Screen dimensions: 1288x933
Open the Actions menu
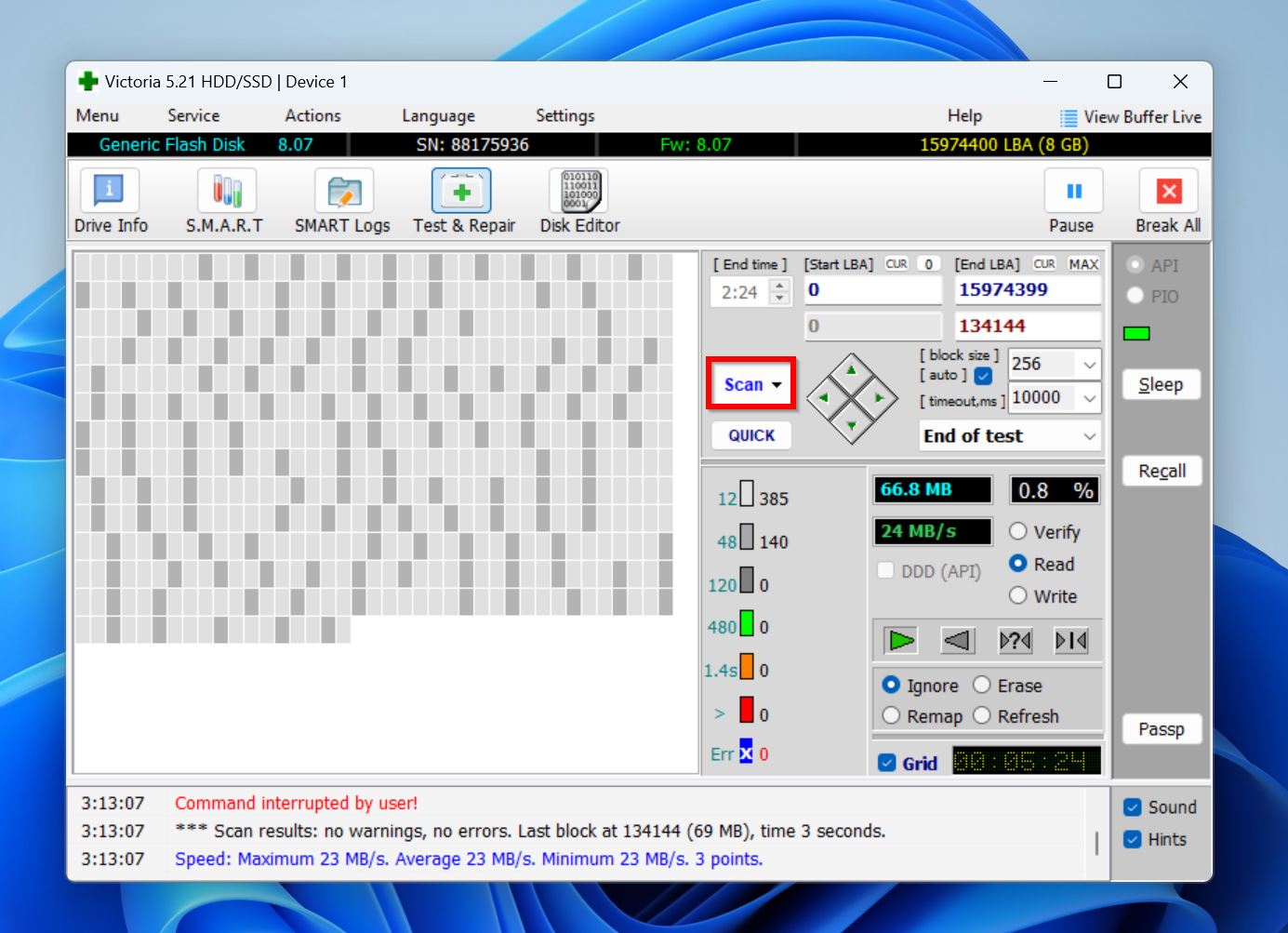pos(312,115)
